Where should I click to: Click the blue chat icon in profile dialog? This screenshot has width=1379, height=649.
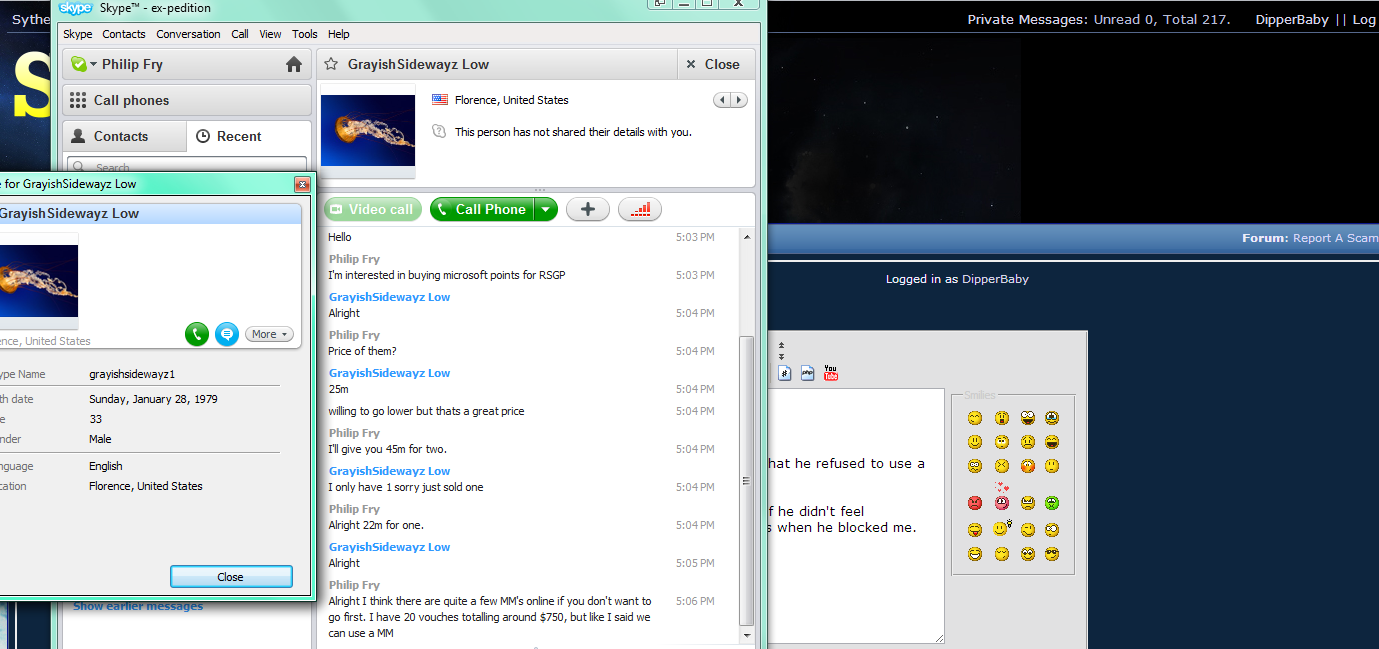[x=227, y=334]
